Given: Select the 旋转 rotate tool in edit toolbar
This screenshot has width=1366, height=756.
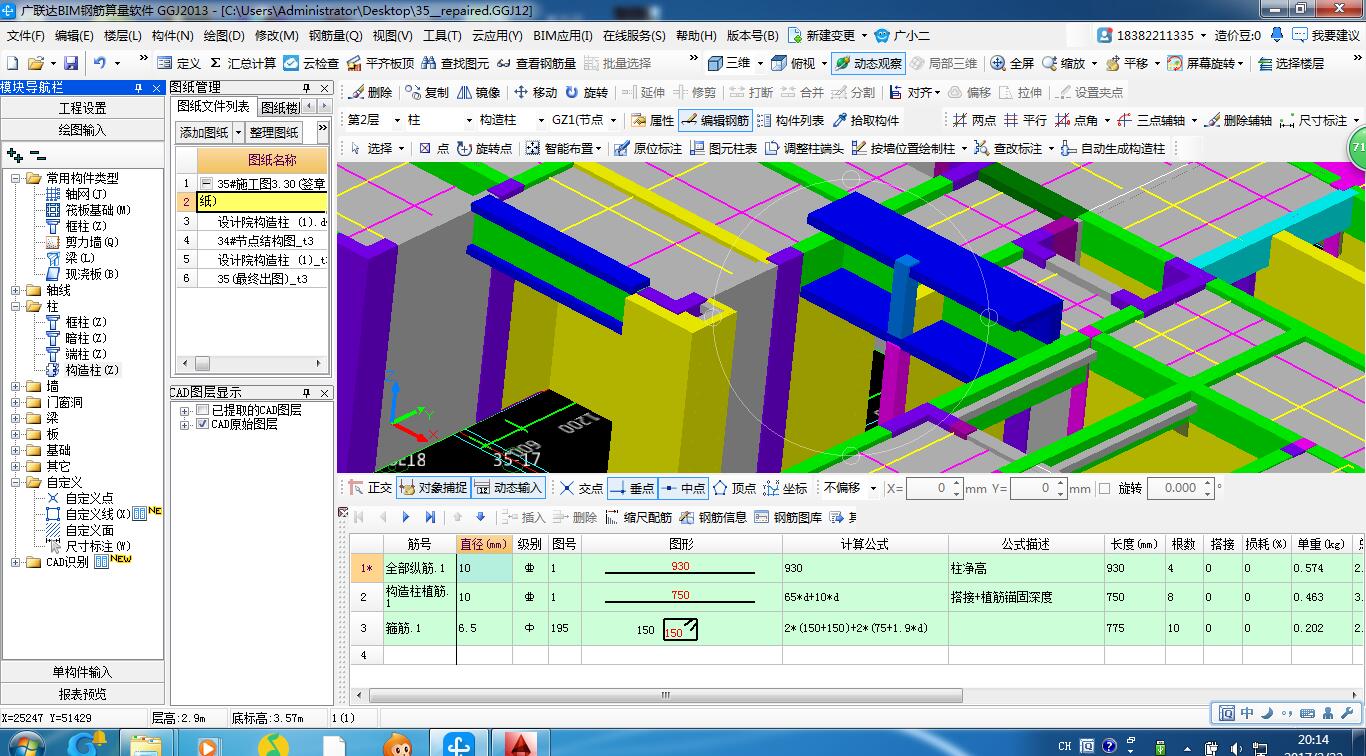Looking at the screenshot, I should 586,92.
